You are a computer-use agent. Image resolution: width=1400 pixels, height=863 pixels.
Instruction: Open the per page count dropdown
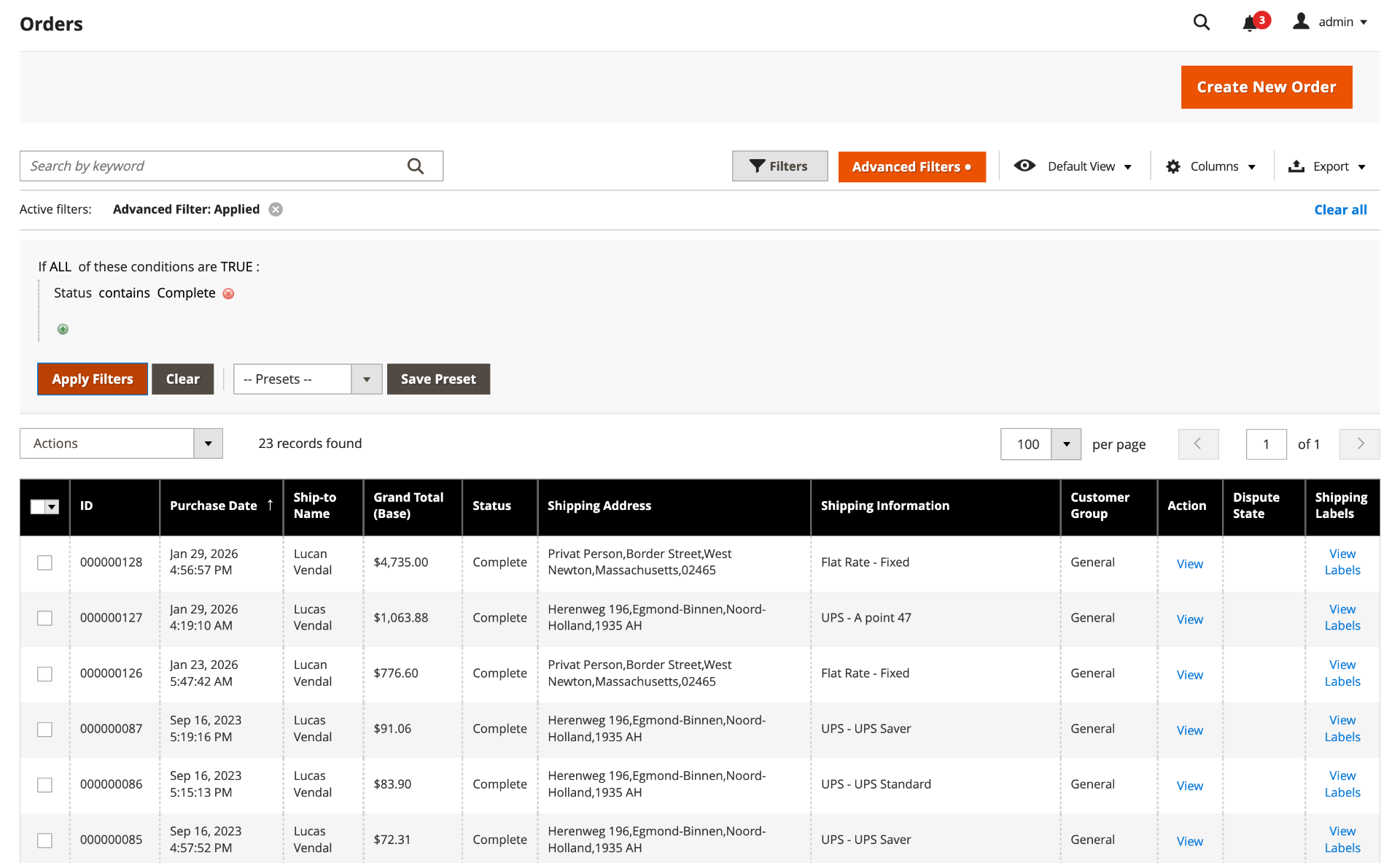(x=1066, y=444)
